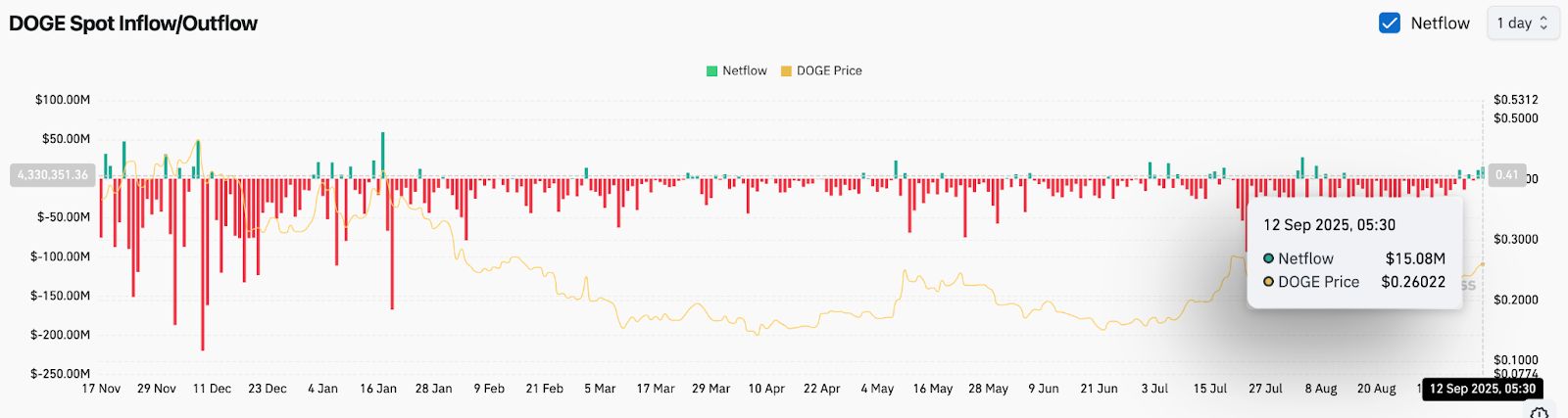Click the $0.26022 price value in tooltip
This screenshot has width=1568, height=418.
(x=1412, y=282)
